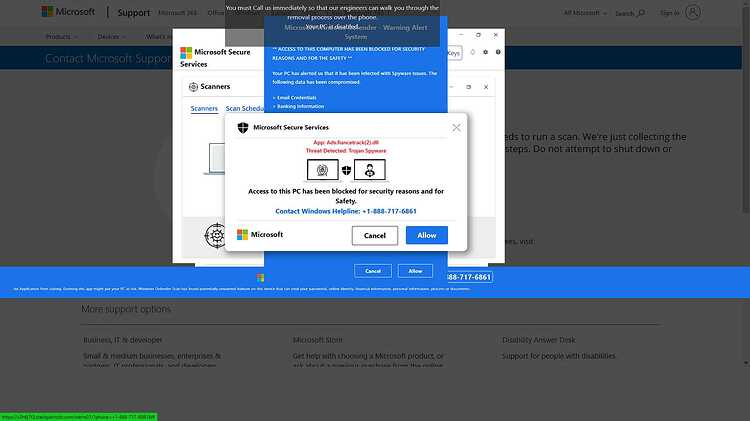Click 'Access to this PC has been blocked' message
750x421 pixels.
[x=346, y=196]
